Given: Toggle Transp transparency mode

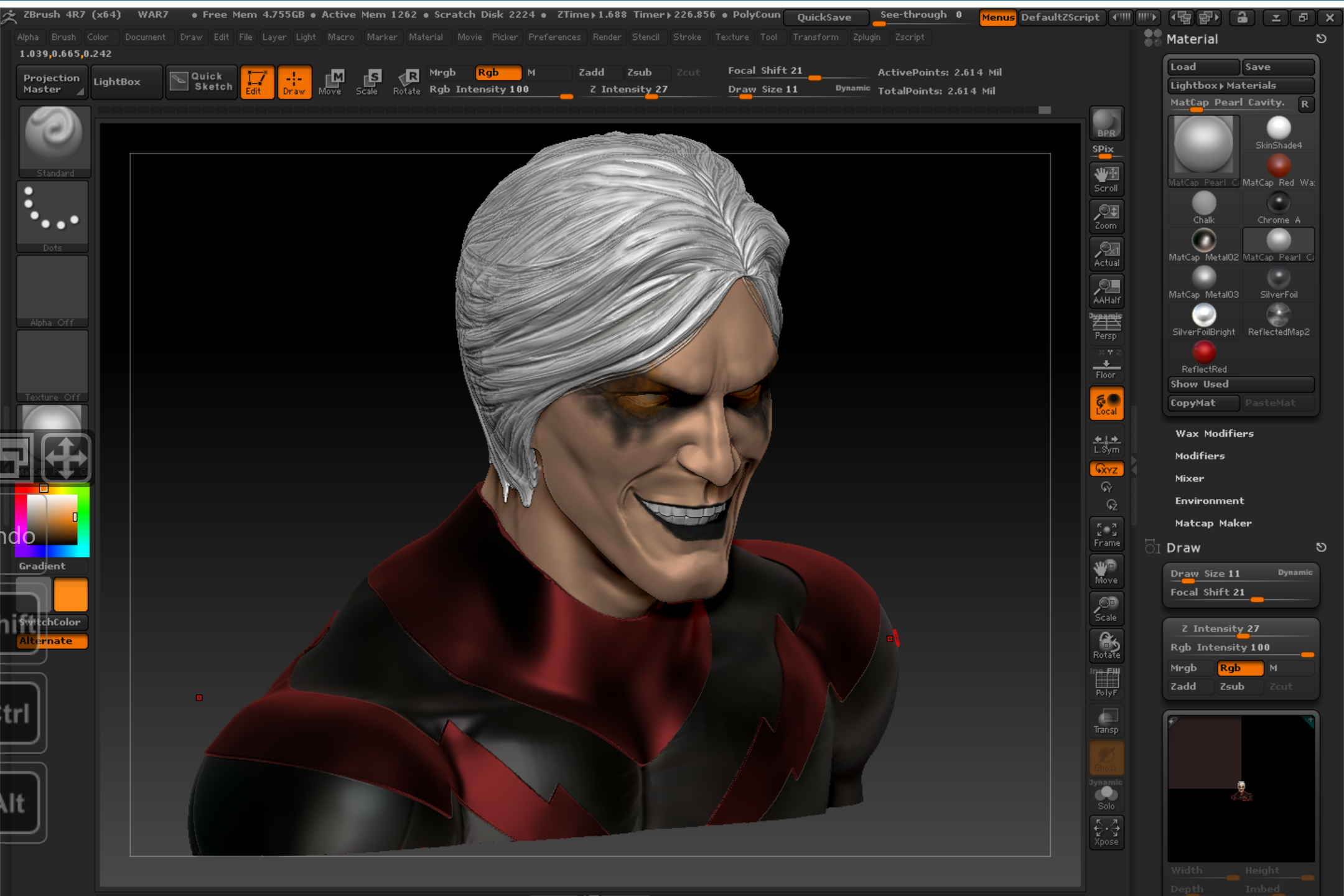Looking at the screenshot, I should (1106, 721).
